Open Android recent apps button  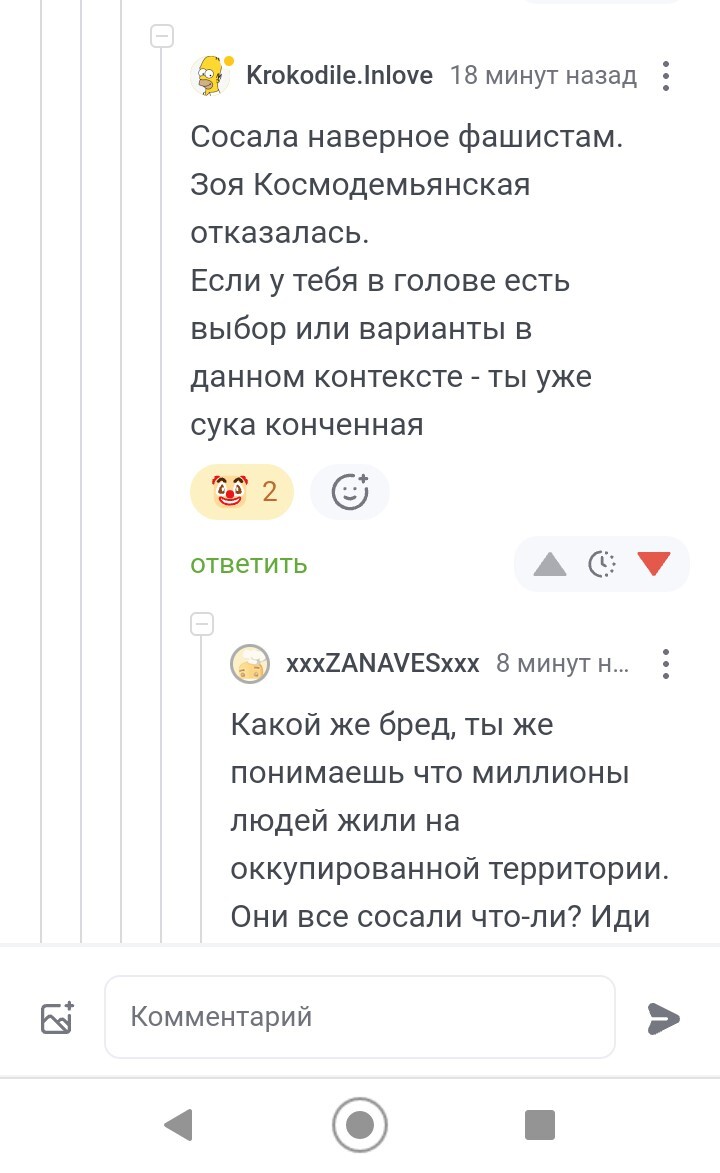tap(540, 1125)
